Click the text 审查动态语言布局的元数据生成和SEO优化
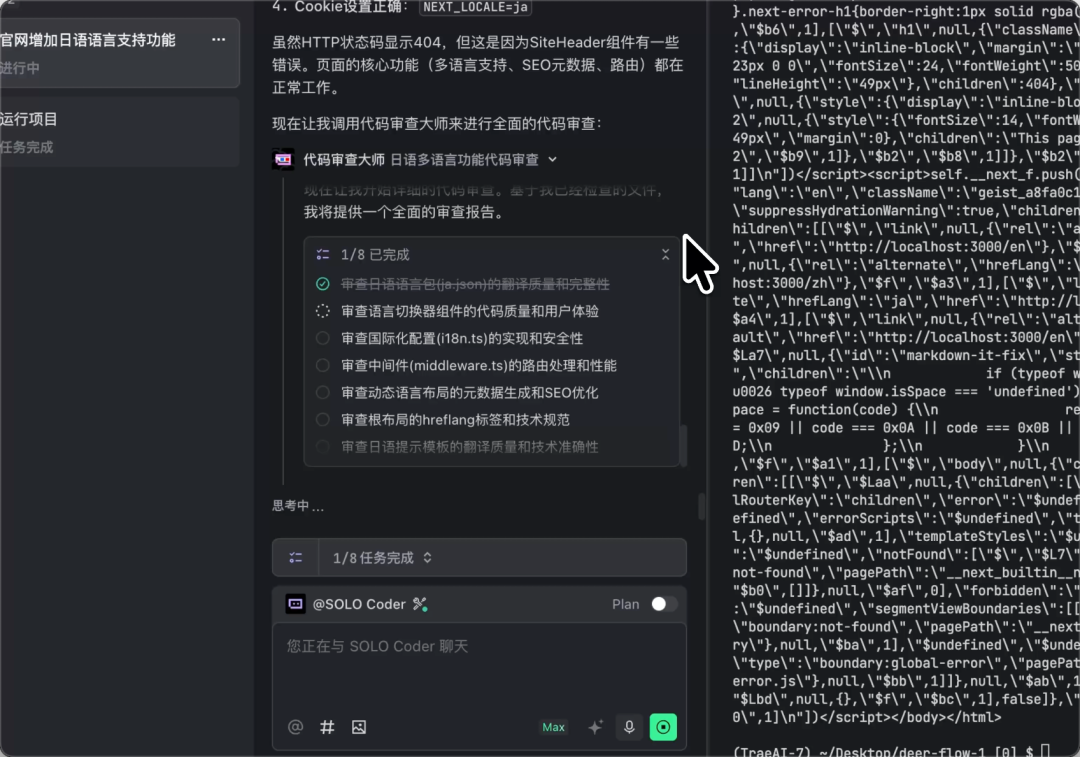Image resolution: width=1080 pixels, height=757 pixels. (x=470, y=393)
